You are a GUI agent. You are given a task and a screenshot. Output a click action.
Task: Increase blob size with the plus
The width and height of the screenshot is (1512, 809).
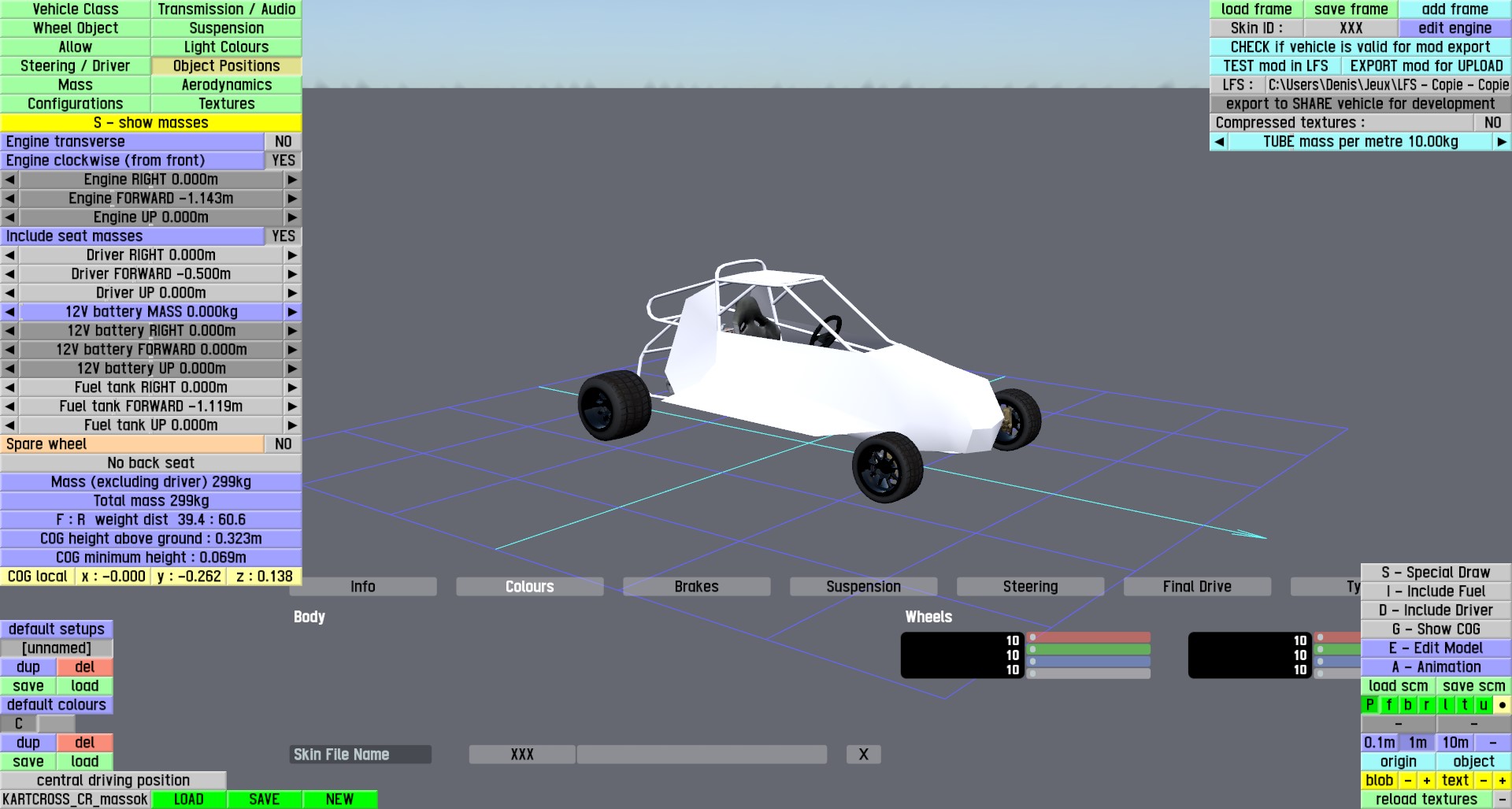click(x=1426, y=781)
